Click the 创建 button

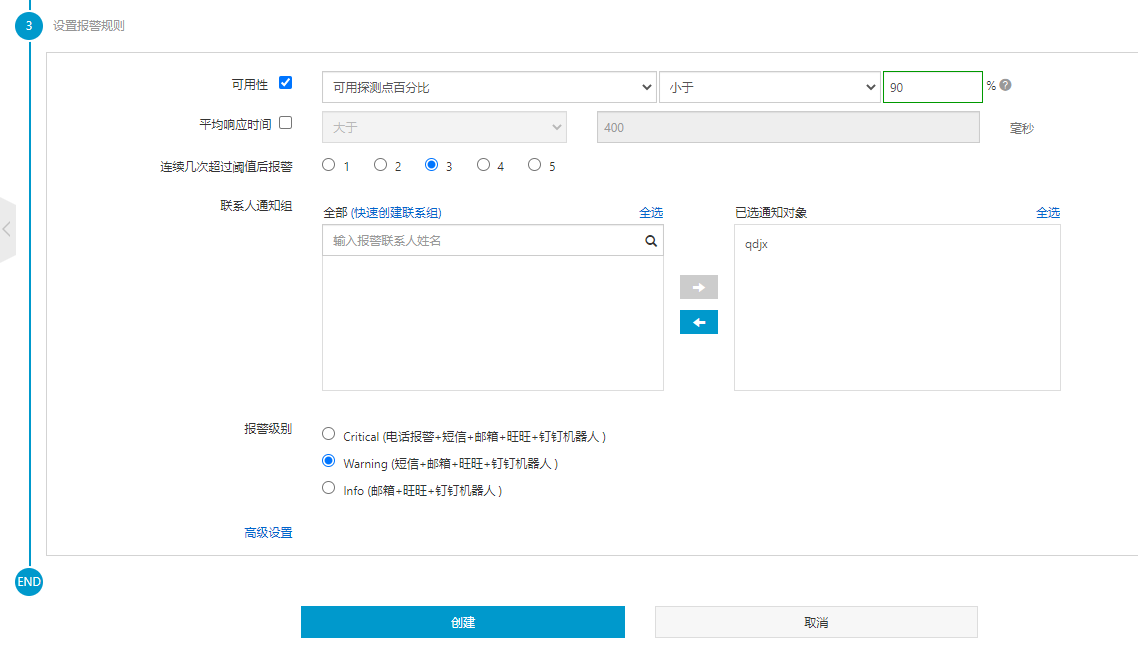(463, 622)
